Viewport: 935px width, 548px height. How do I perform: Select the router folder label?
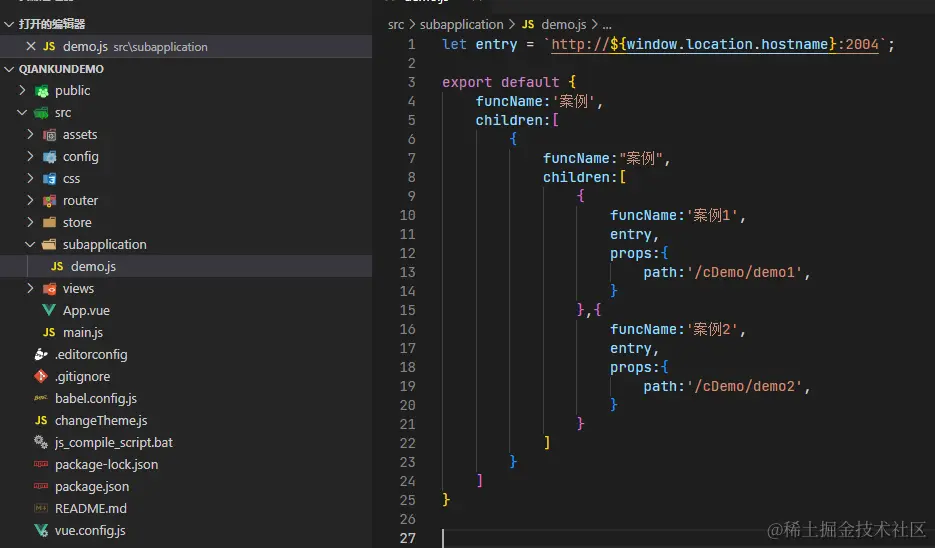(81, 201)
